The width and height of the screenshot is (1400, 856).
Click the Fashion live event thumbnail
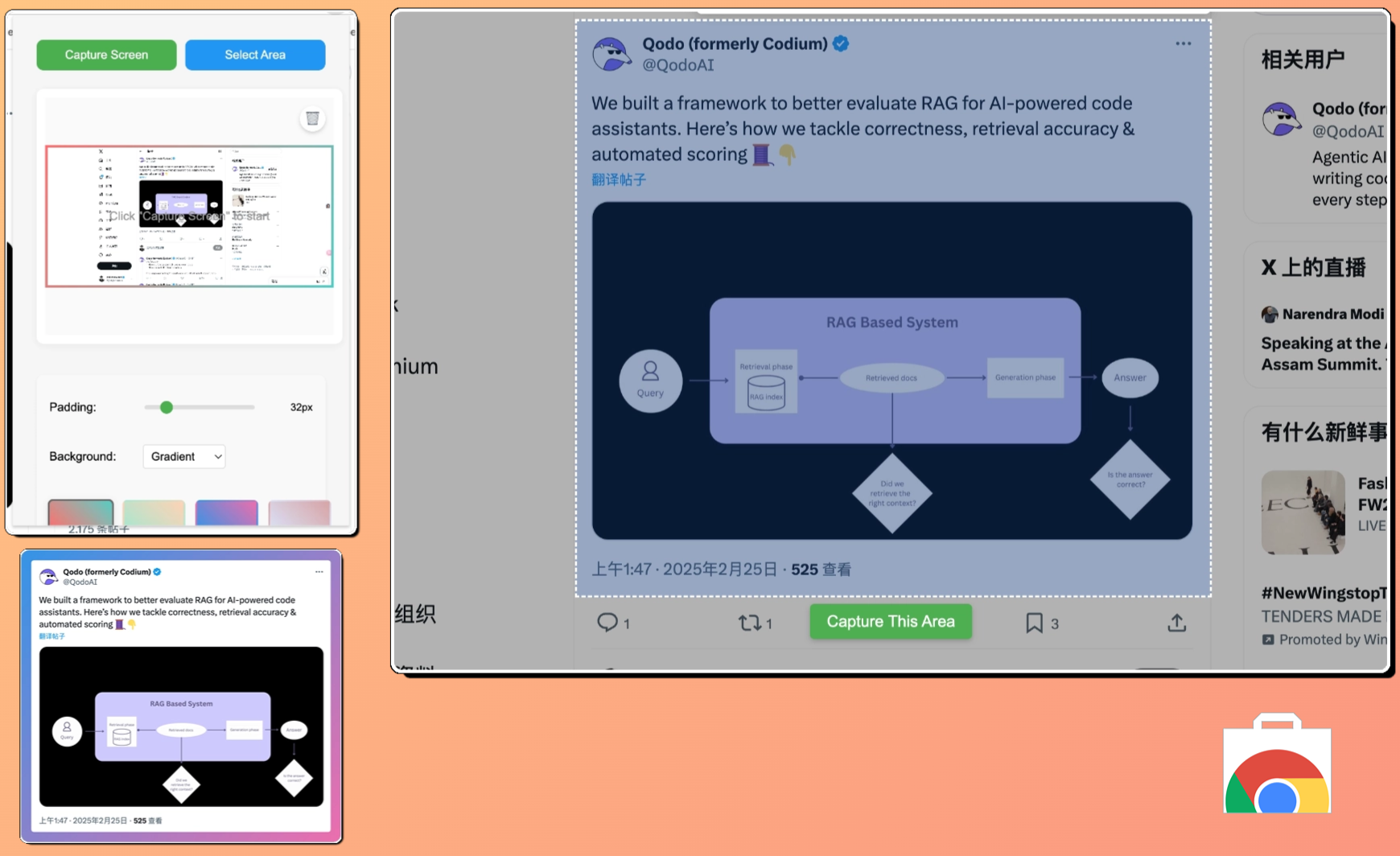[x=1303, y=512]
